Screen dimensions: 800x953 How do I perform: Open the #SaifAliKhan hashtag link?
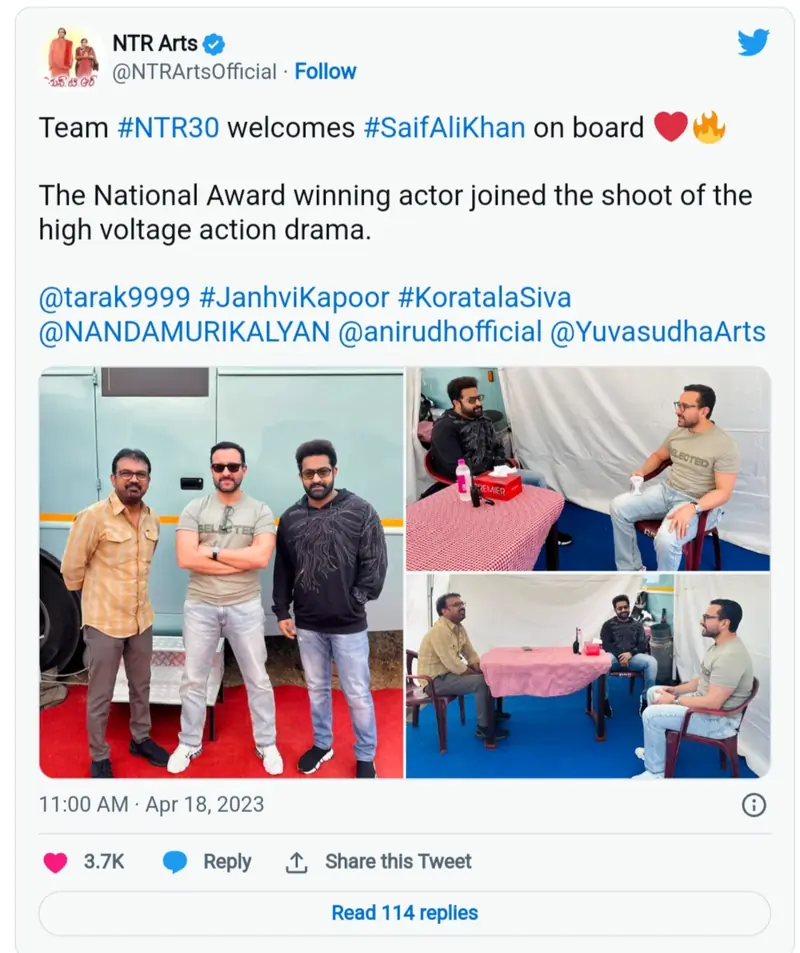click(444, 128)
